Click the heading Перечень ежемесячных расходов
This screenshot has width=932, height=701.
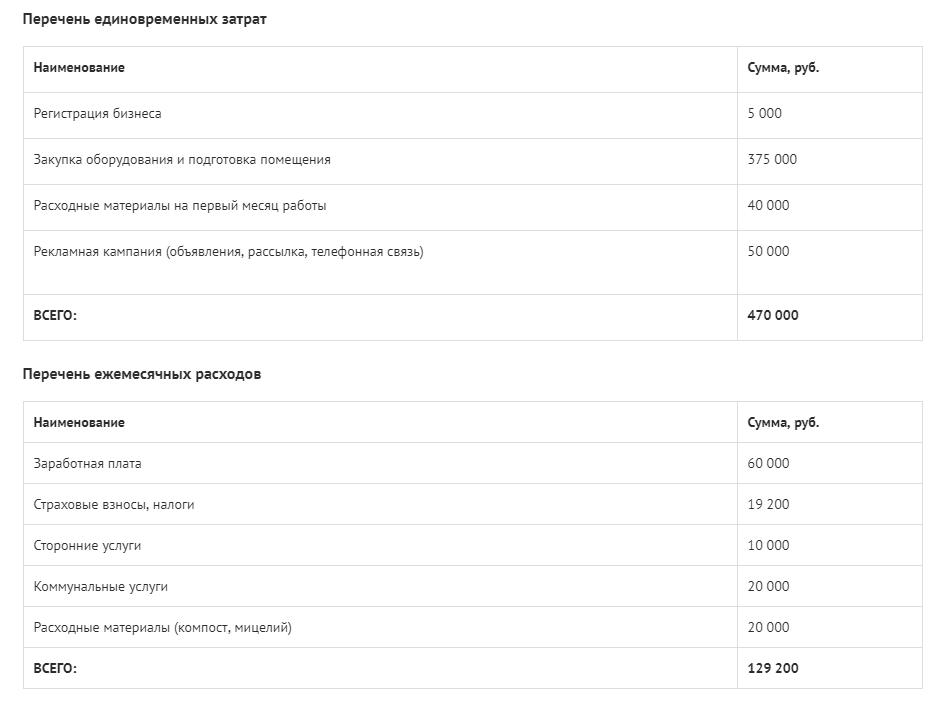(x=142, y=374)
